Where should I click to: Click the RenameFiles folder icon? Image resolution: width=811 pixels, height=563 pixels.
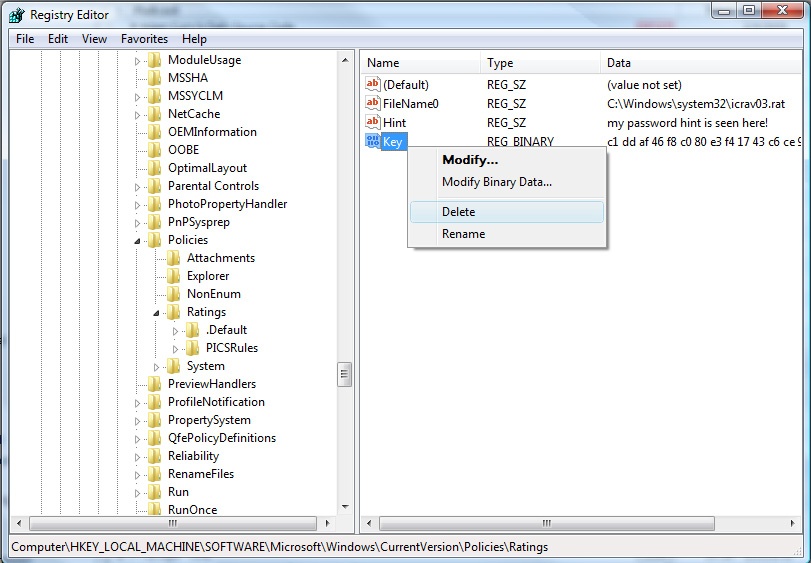pos(154,474)
